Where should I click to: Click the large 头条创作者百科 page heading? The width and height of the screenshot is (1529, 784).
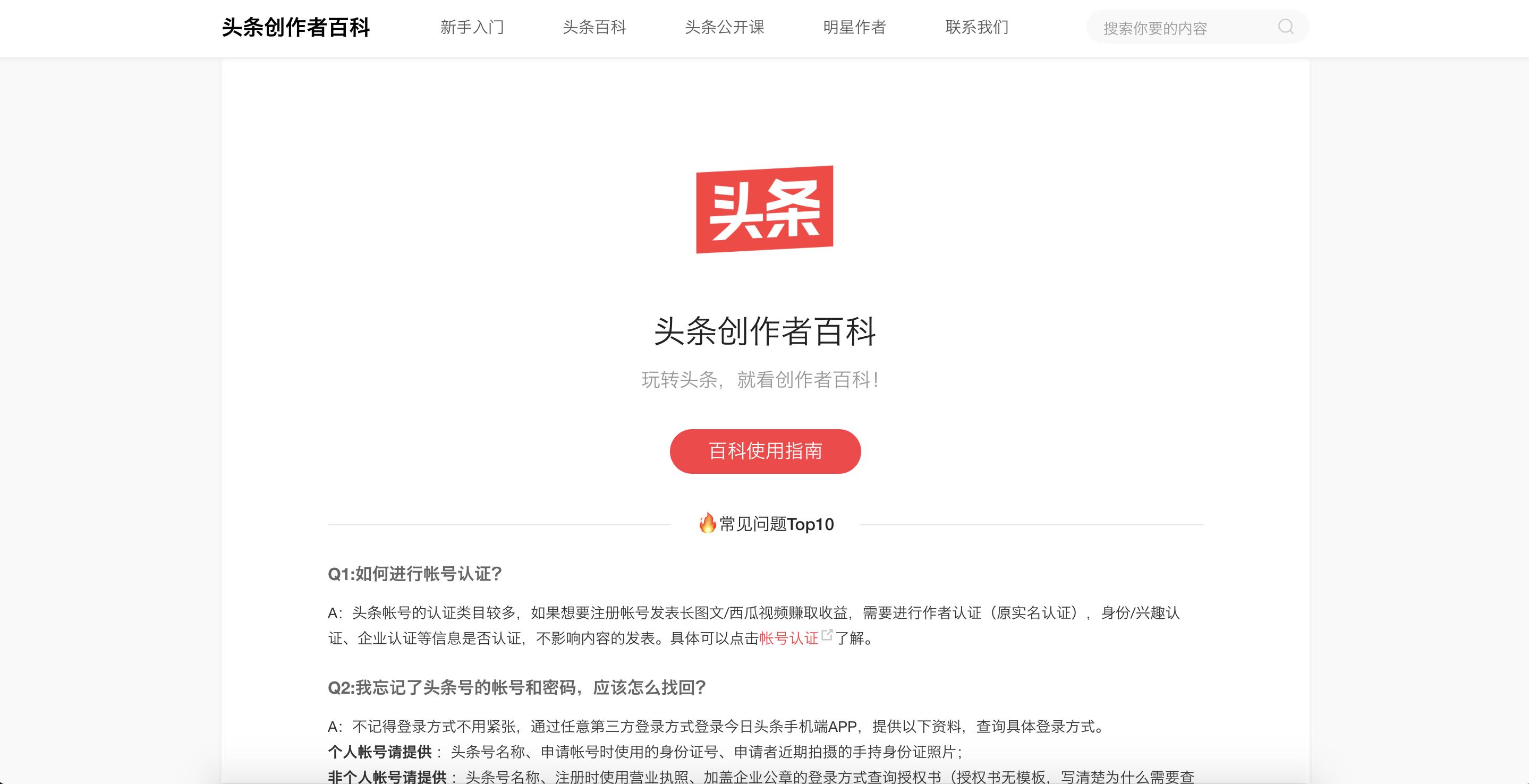(x=764, y=331)
